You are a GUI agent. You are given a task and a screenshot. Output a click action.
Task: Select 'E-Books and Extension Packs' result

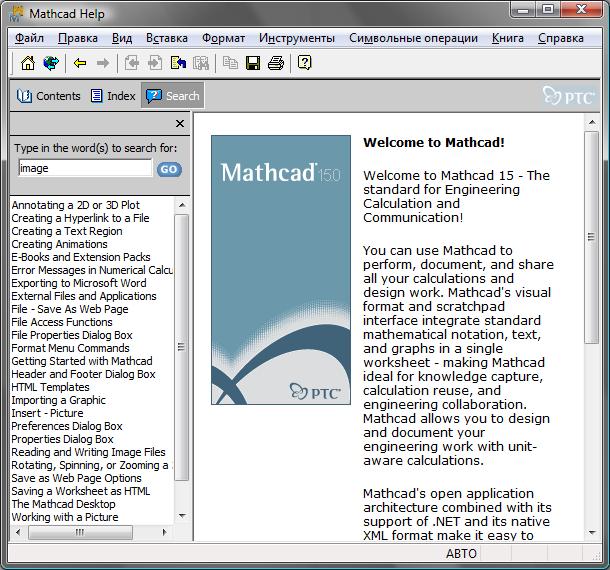81,257
